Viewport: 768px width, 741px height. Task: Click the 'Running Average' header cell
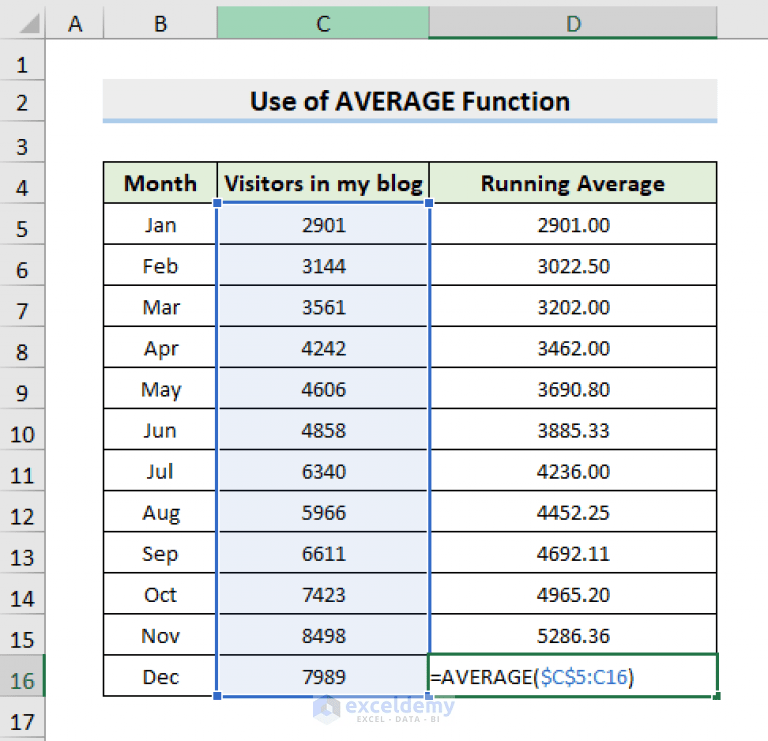[x=573, y=183]
